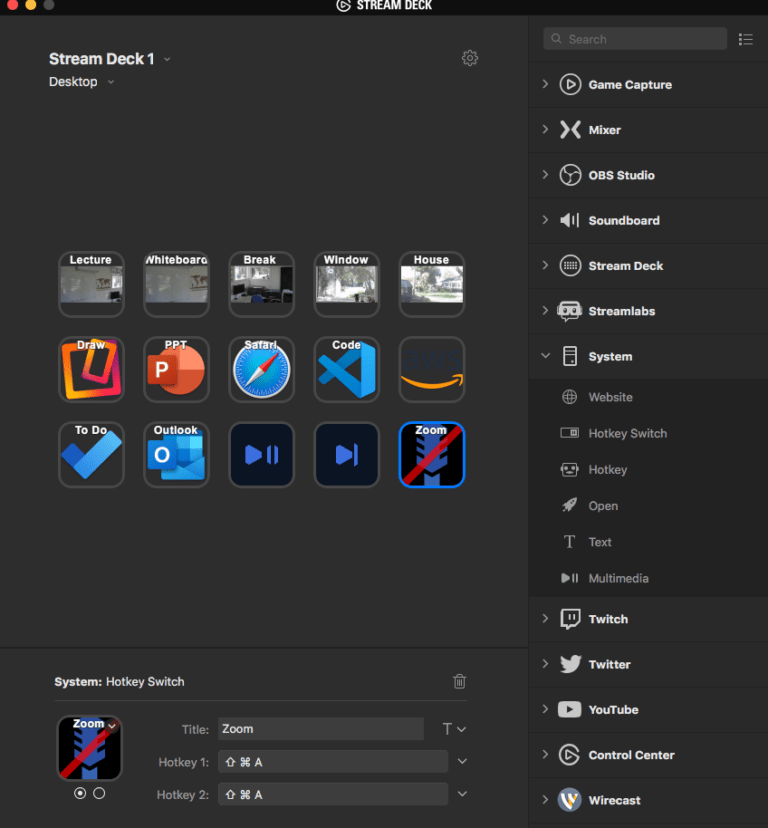This screenshot has width=768, height=828.
Task: Select the Code VS Code key
Action: pyautogui.click(x=346, y=369)
